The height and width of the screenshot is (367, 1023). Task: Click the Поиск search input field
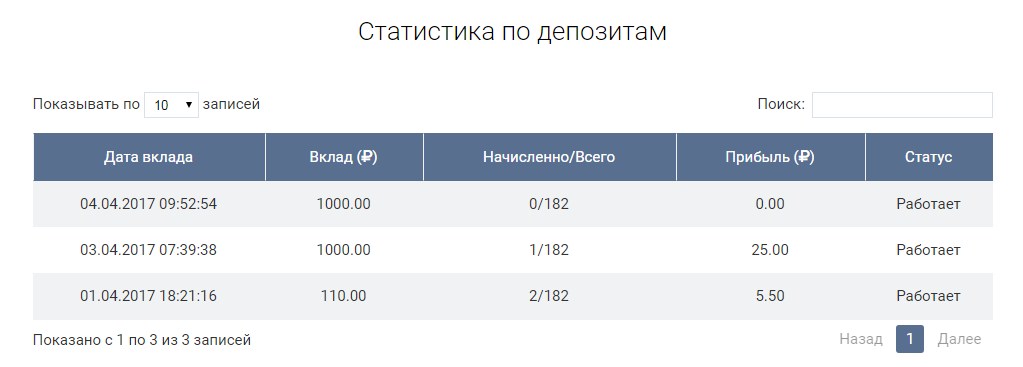point(902,105)
